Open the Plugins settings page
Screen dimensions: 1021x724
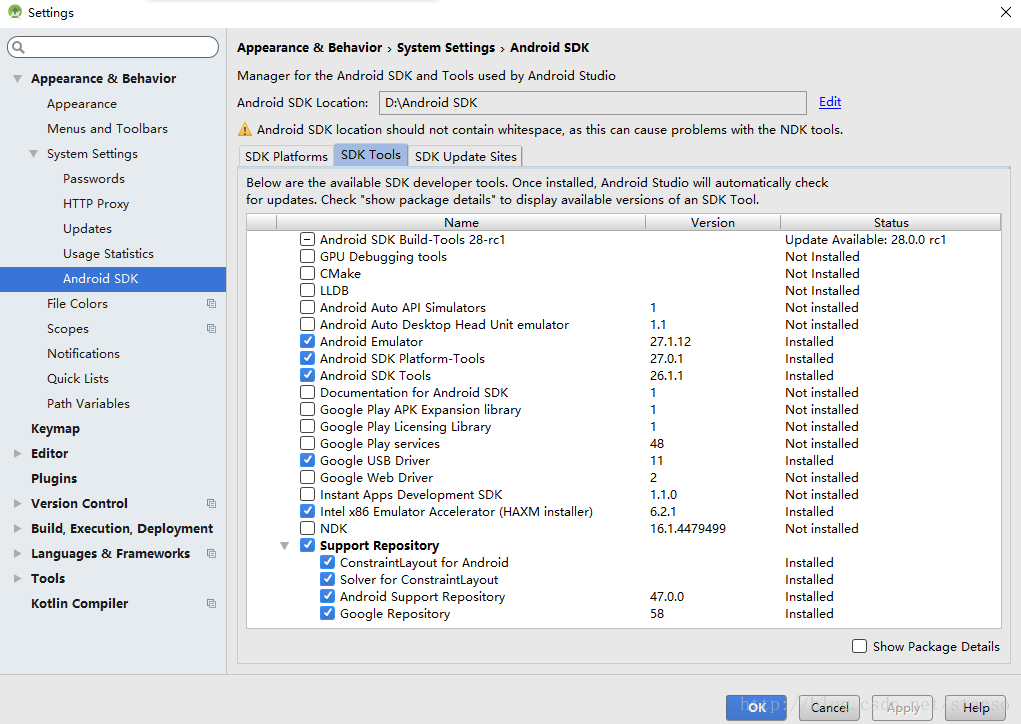click(x=54, y=479)
